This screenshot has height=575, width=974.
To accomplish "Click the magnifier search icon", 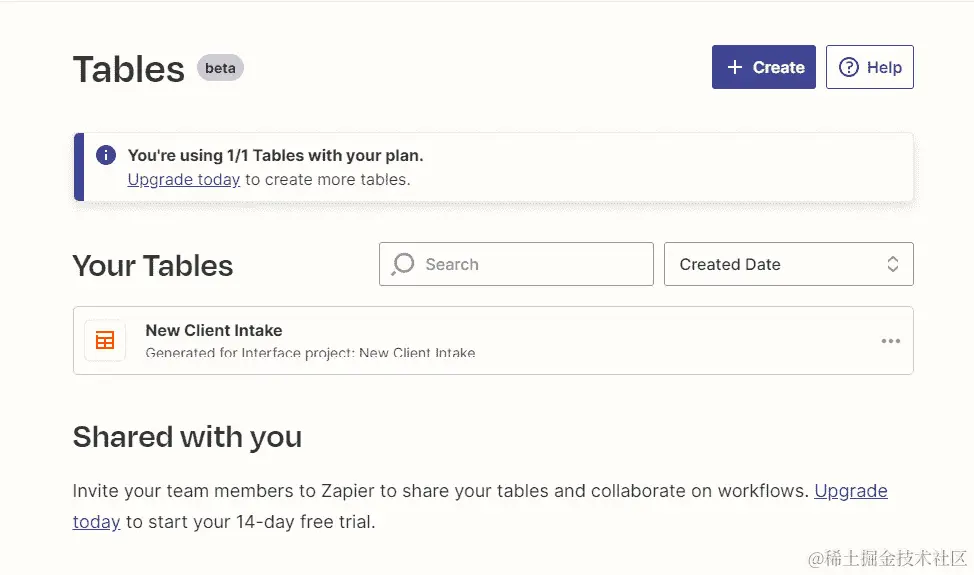I will pyautogui.click(x=403, y=264).
